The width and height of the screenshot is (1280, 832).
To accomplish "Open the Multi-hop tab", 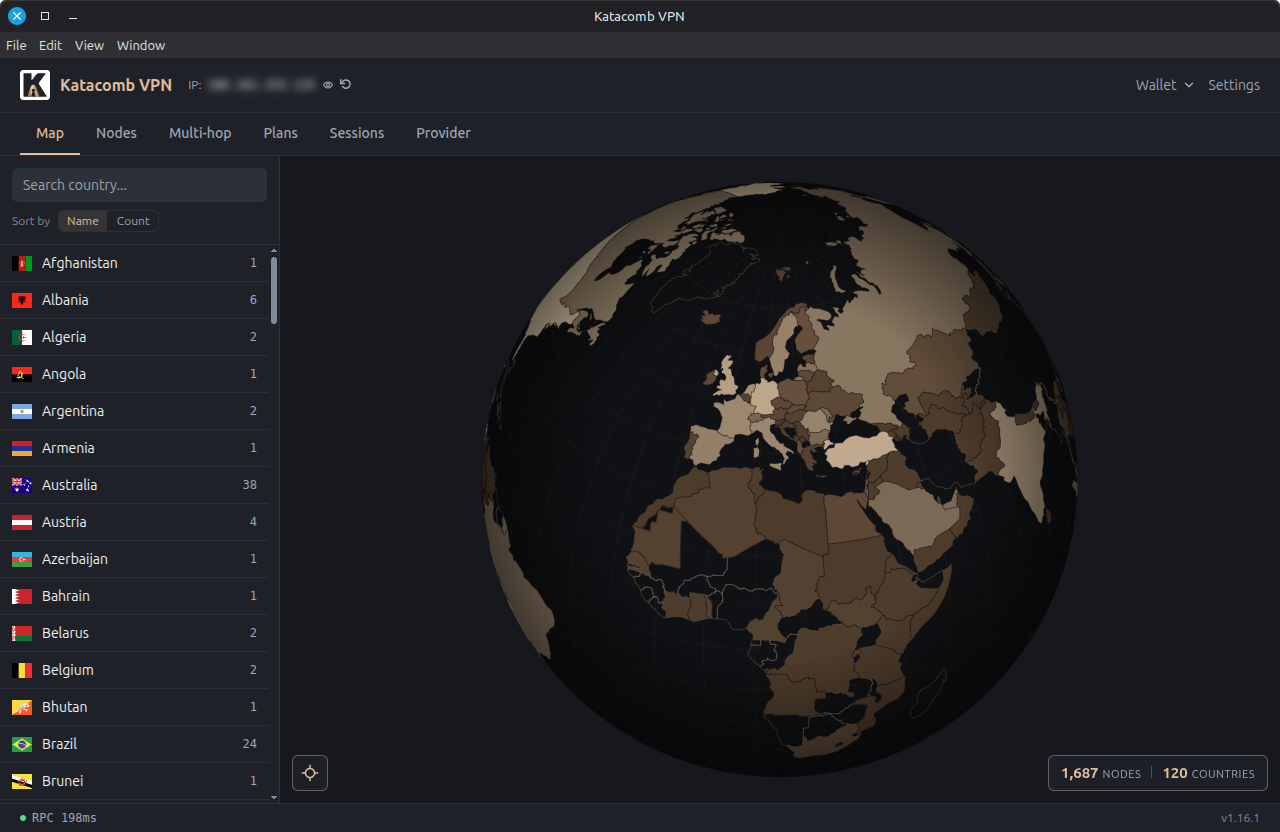I will (x=200, y=133).
